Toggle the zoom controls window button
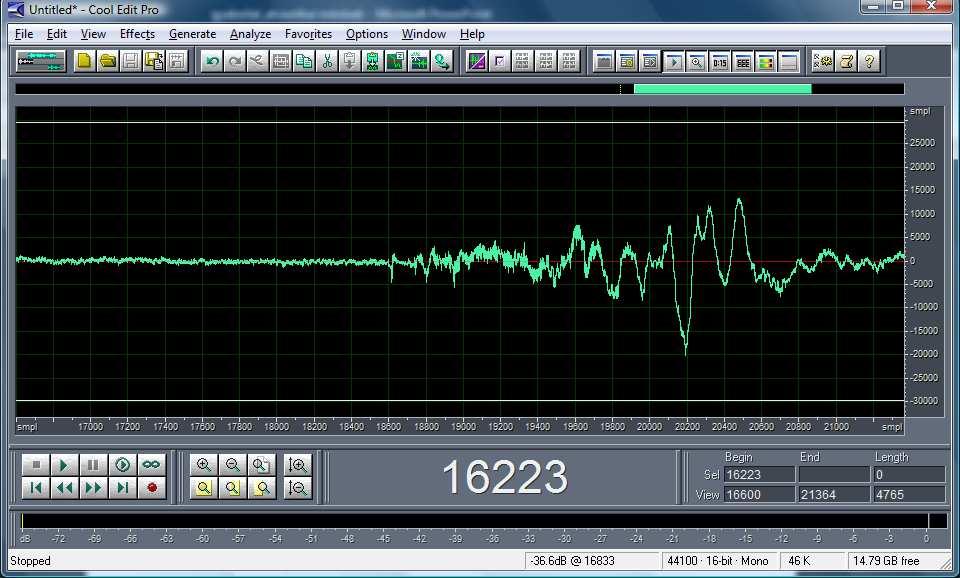 coord(696,61)
